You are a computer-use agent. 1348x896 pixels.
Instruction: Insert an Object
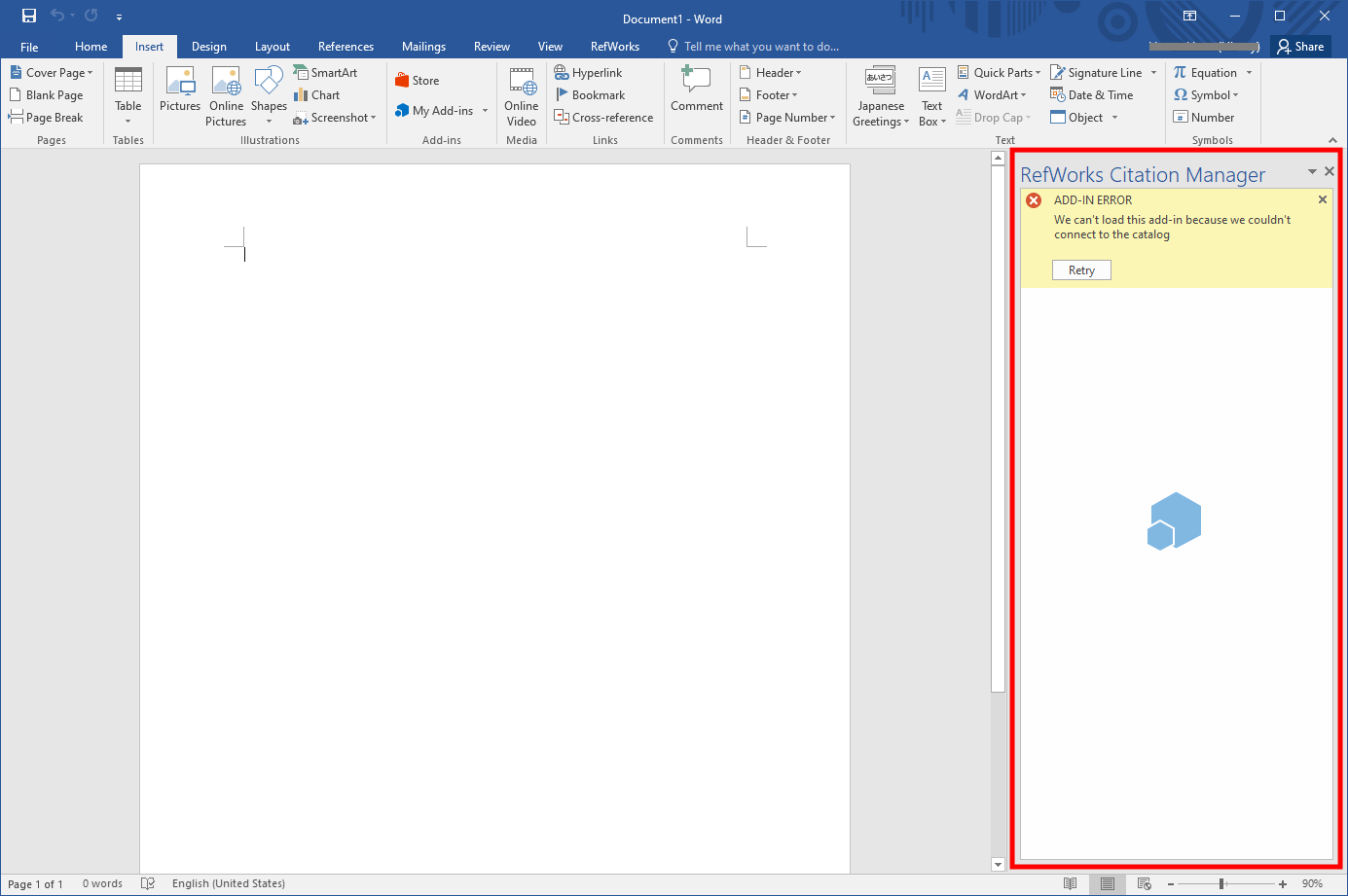click(1077, 118)
